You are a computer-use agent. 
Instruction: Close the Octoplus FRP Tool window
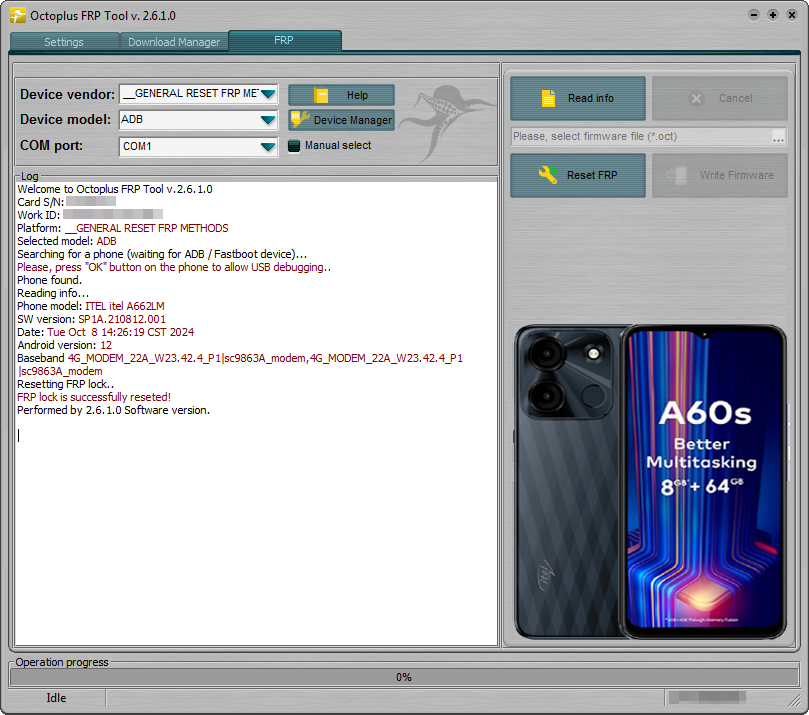pos(792,15)
